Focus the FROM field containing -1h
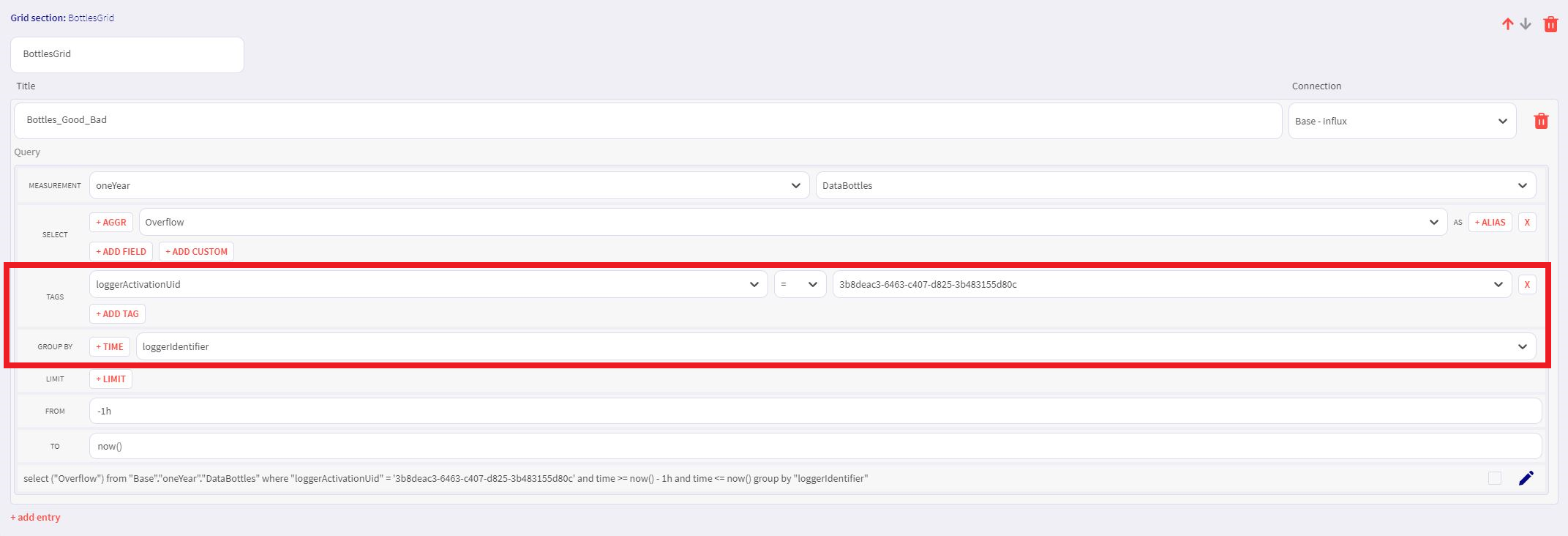The width and height of the screenshot is (1568, 536). (x=815, y=411)
